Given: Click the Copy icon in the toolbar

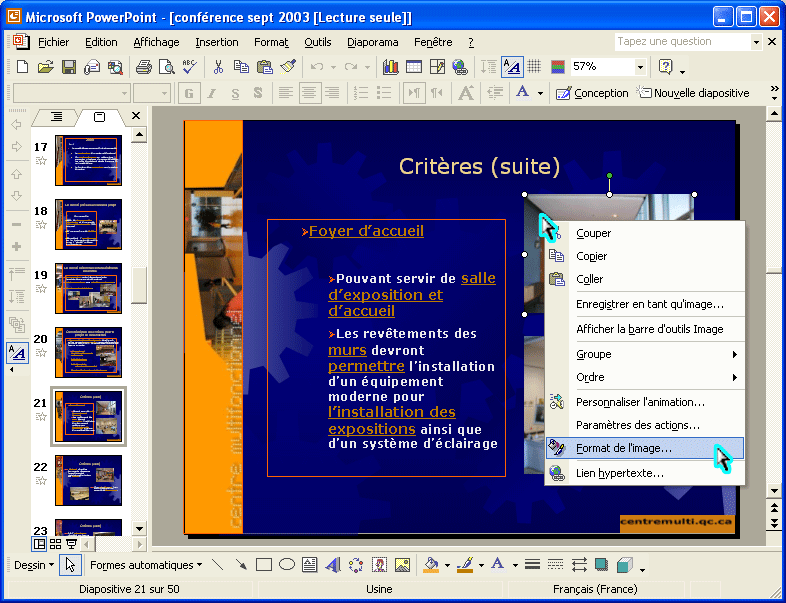Looking at the screenshot, I should (x=241, y=67).
